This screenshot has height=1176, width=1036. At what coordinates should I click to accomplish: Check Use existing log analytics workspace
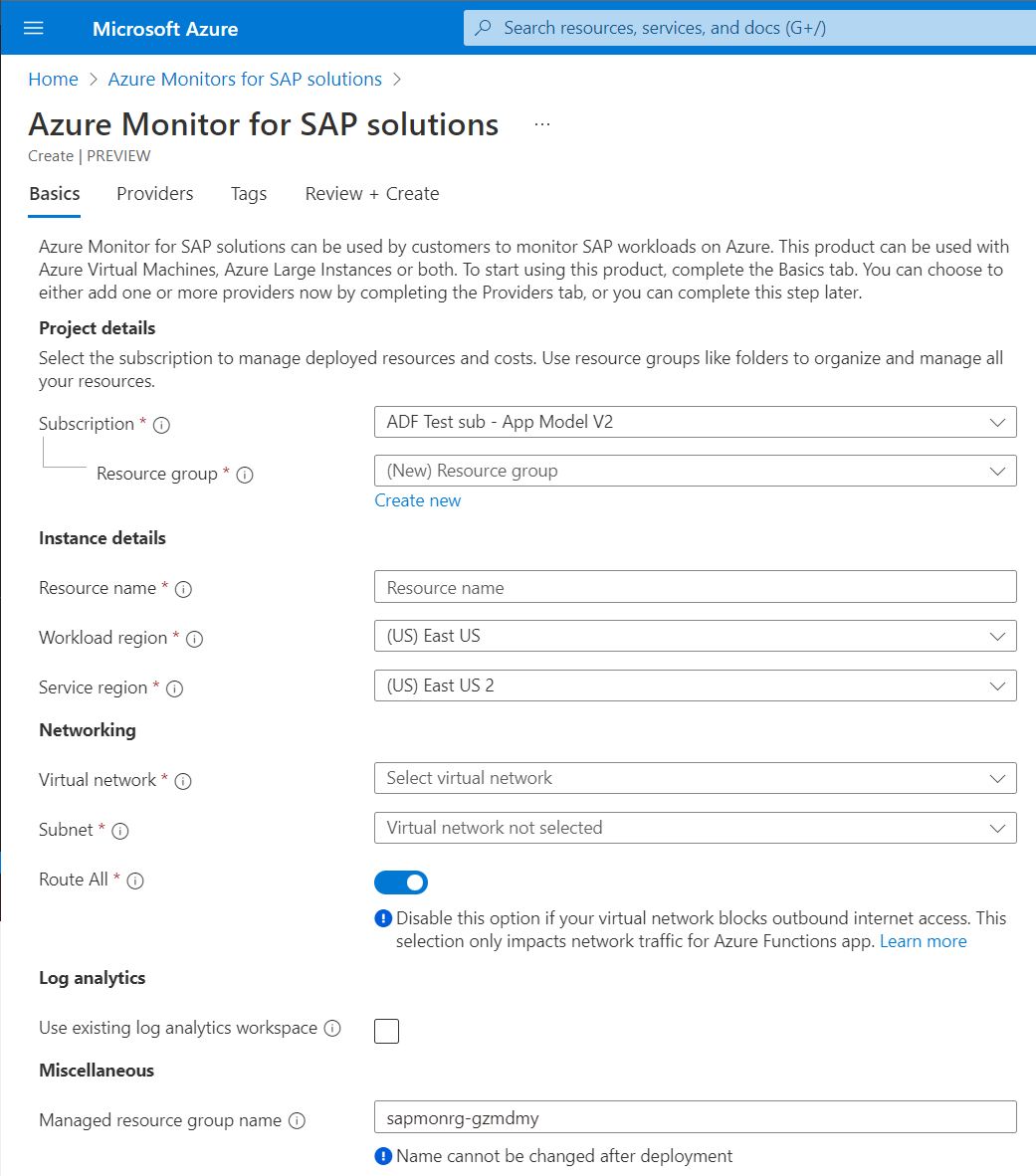tap(386, 1031)
